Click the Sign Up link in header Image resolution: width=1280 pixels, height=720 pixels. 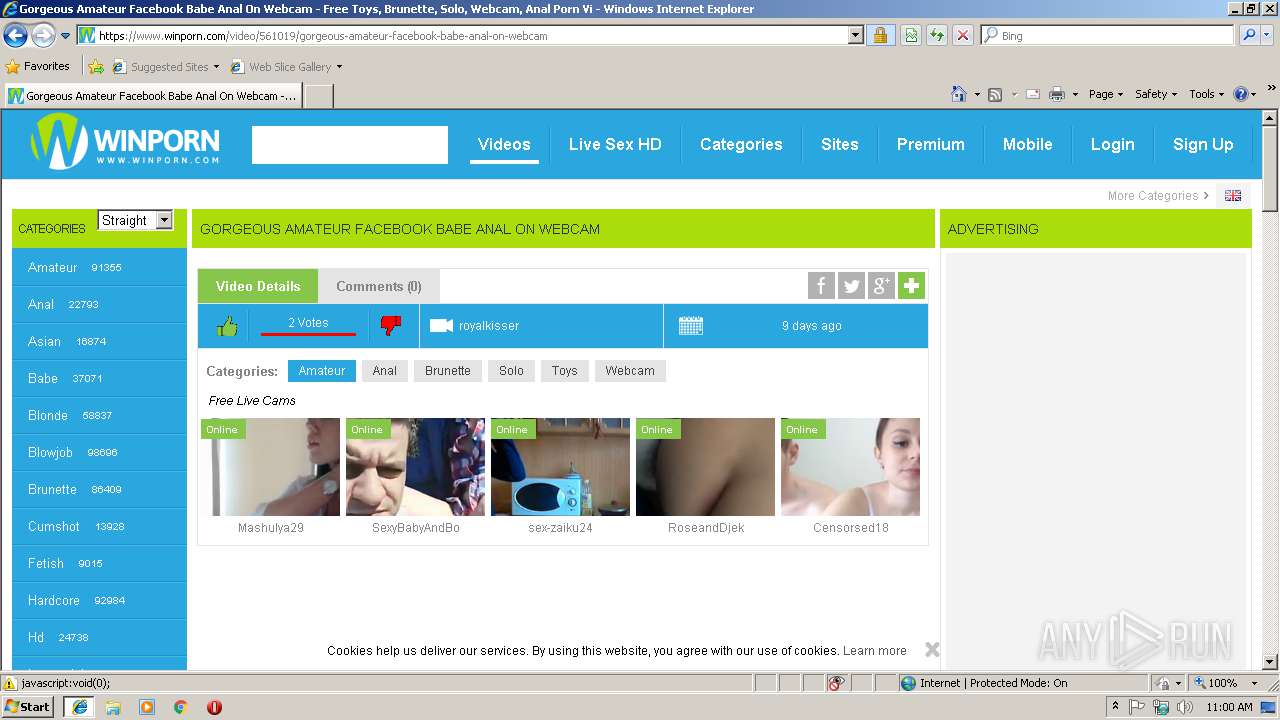coord(1203,144)
